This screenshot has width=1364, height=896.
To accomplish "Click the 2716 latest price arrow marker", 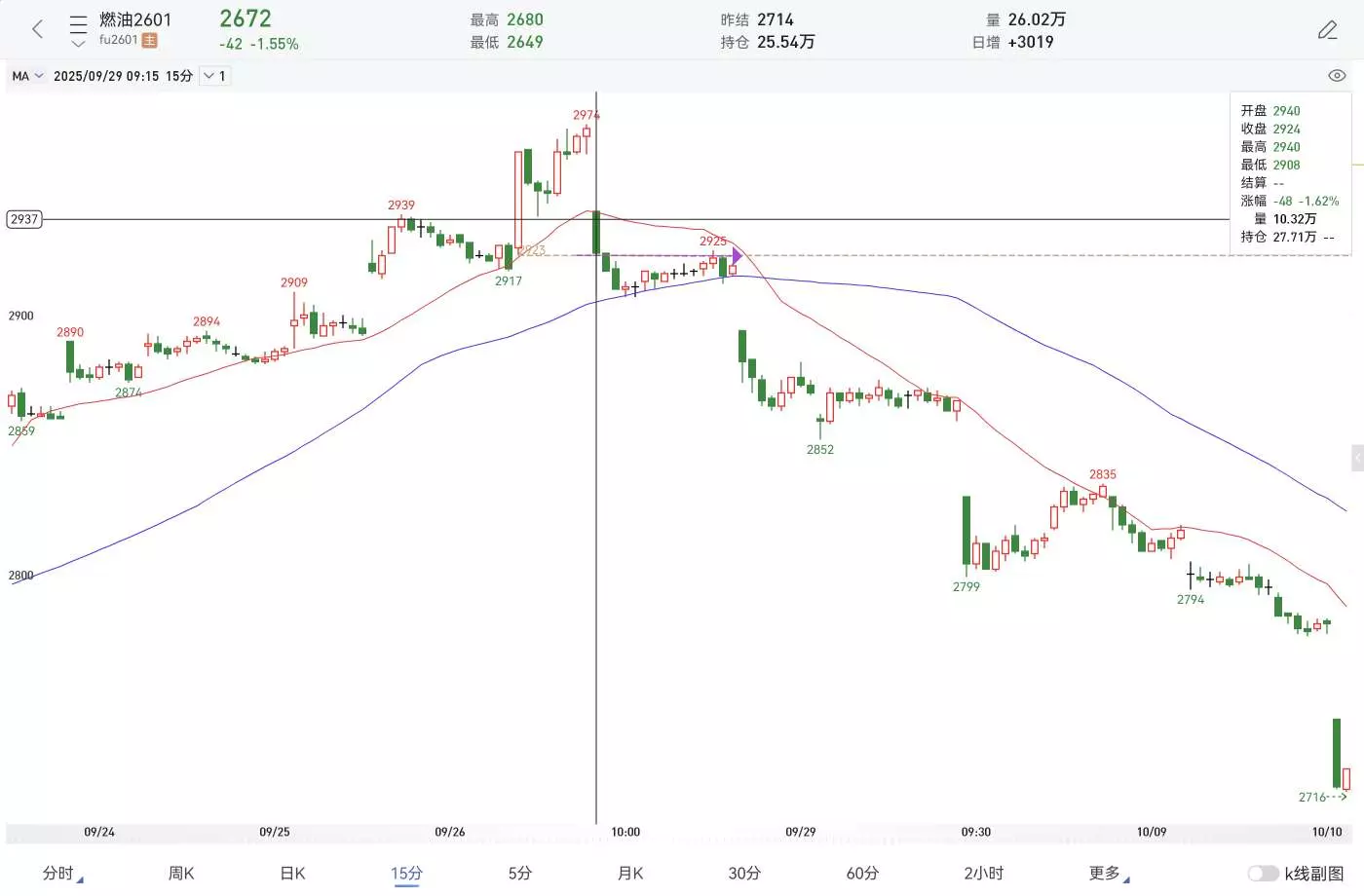I will [1322, 798].
